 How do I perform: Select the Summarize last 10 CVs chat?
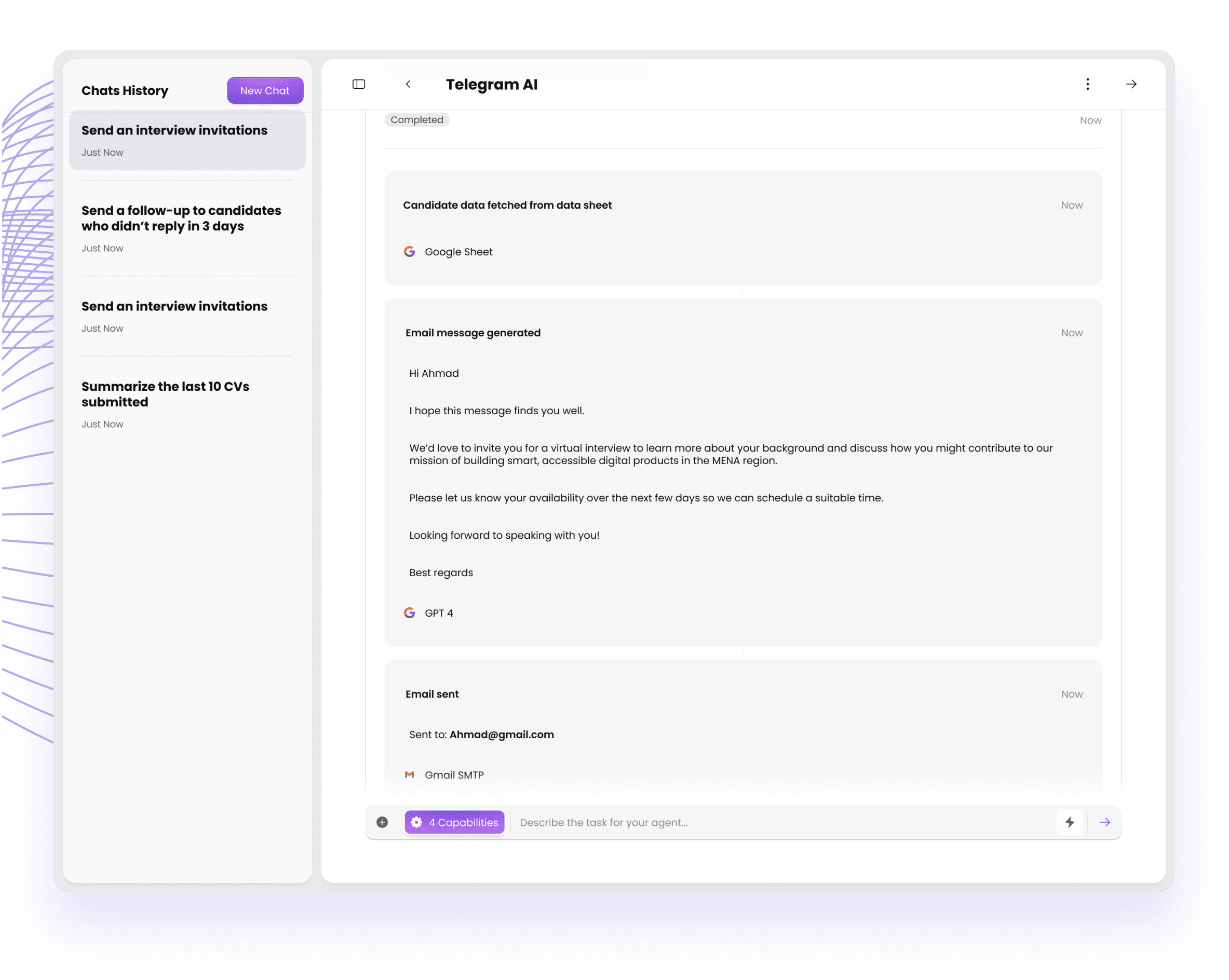click(x=165, y=393)
